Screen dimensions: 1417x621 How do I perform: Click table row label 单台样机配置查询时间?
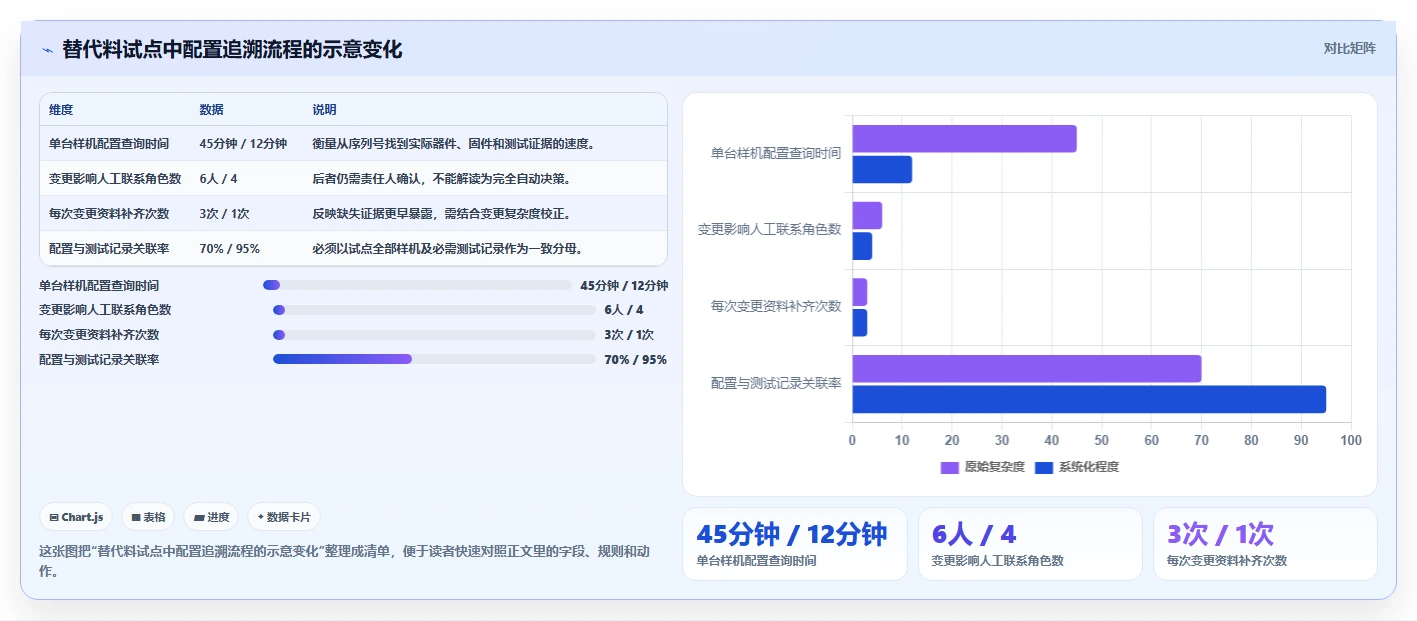109,144
